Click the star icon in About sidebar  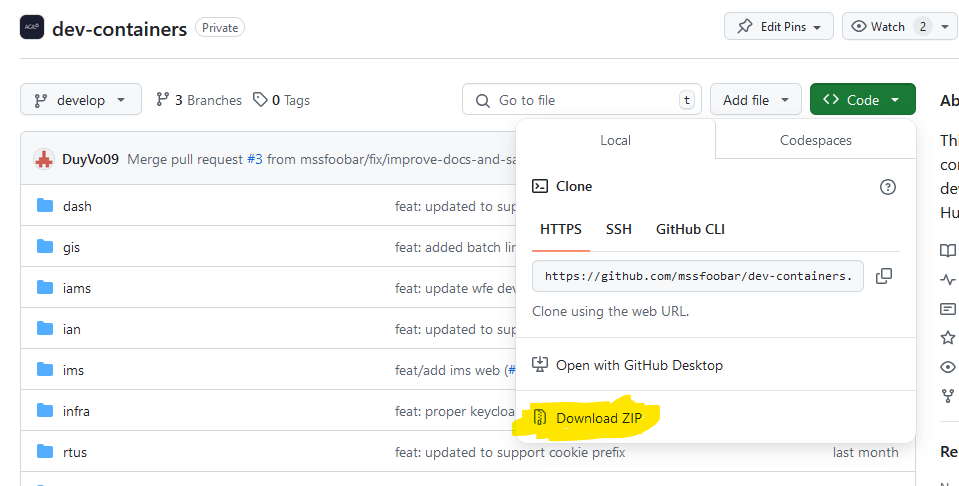tap(947, 337)
